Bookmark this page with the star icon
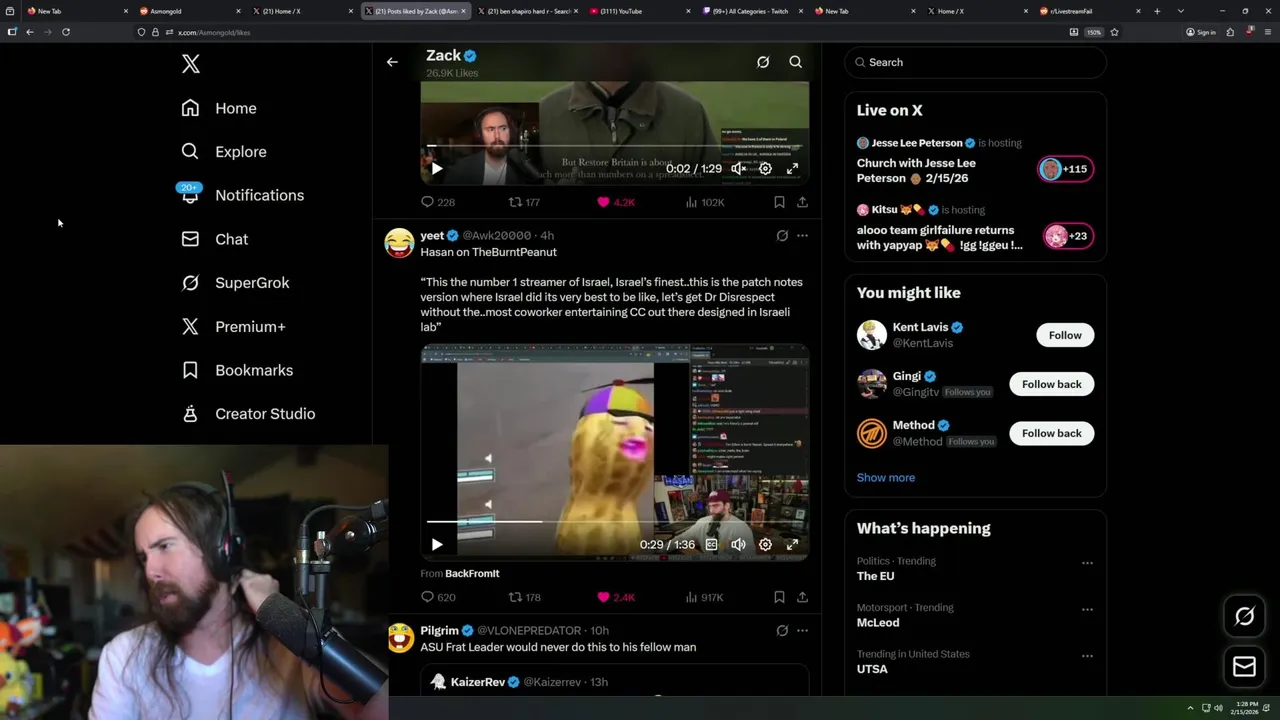Image resolution: width=1280 pixels, height=720 pixels. (1114, 32)
